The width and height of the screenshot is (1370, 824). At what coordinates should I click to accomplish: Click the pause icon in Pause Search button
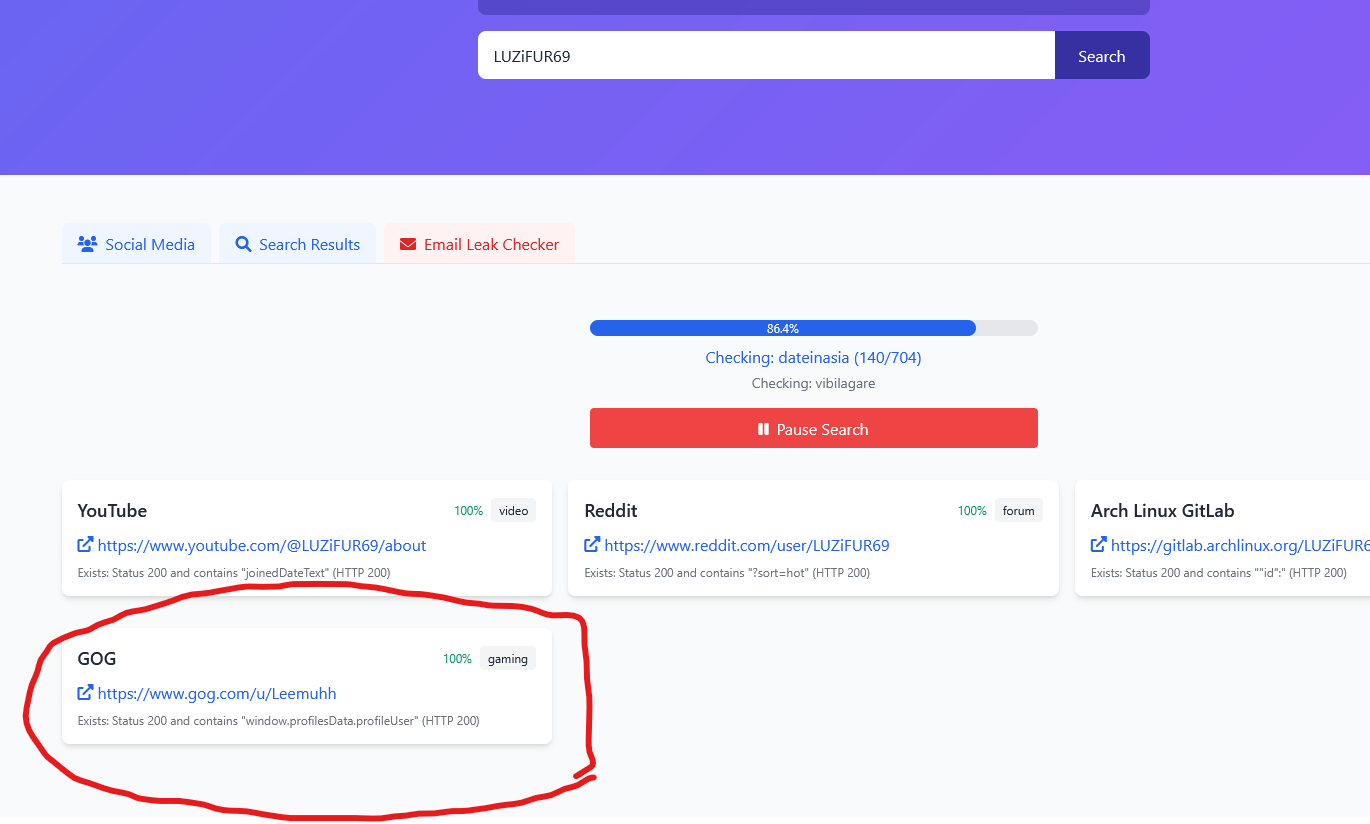point(764,429)
